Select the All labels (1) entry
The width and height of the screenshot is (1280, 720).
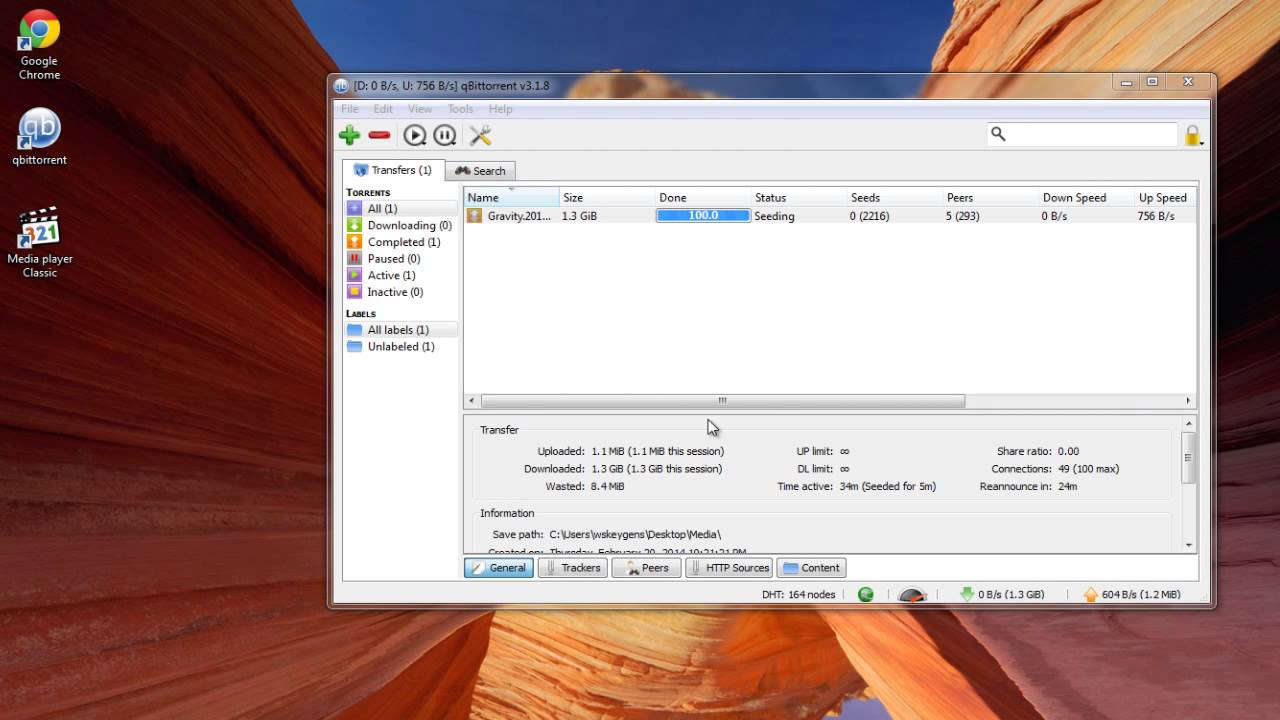(x=400, y=330)
